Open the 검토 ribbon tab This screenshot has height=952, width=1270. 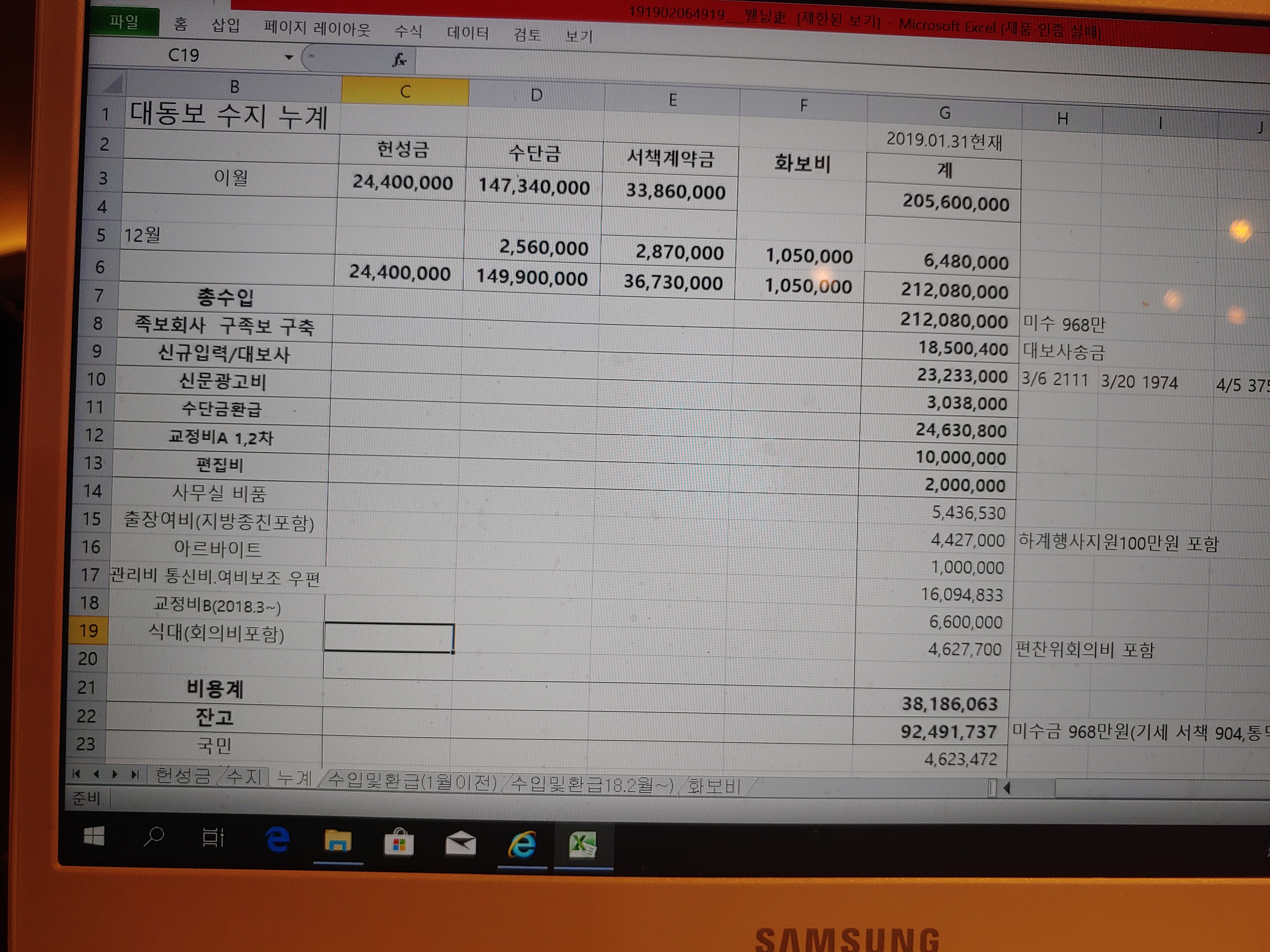(x=527, y=35)
